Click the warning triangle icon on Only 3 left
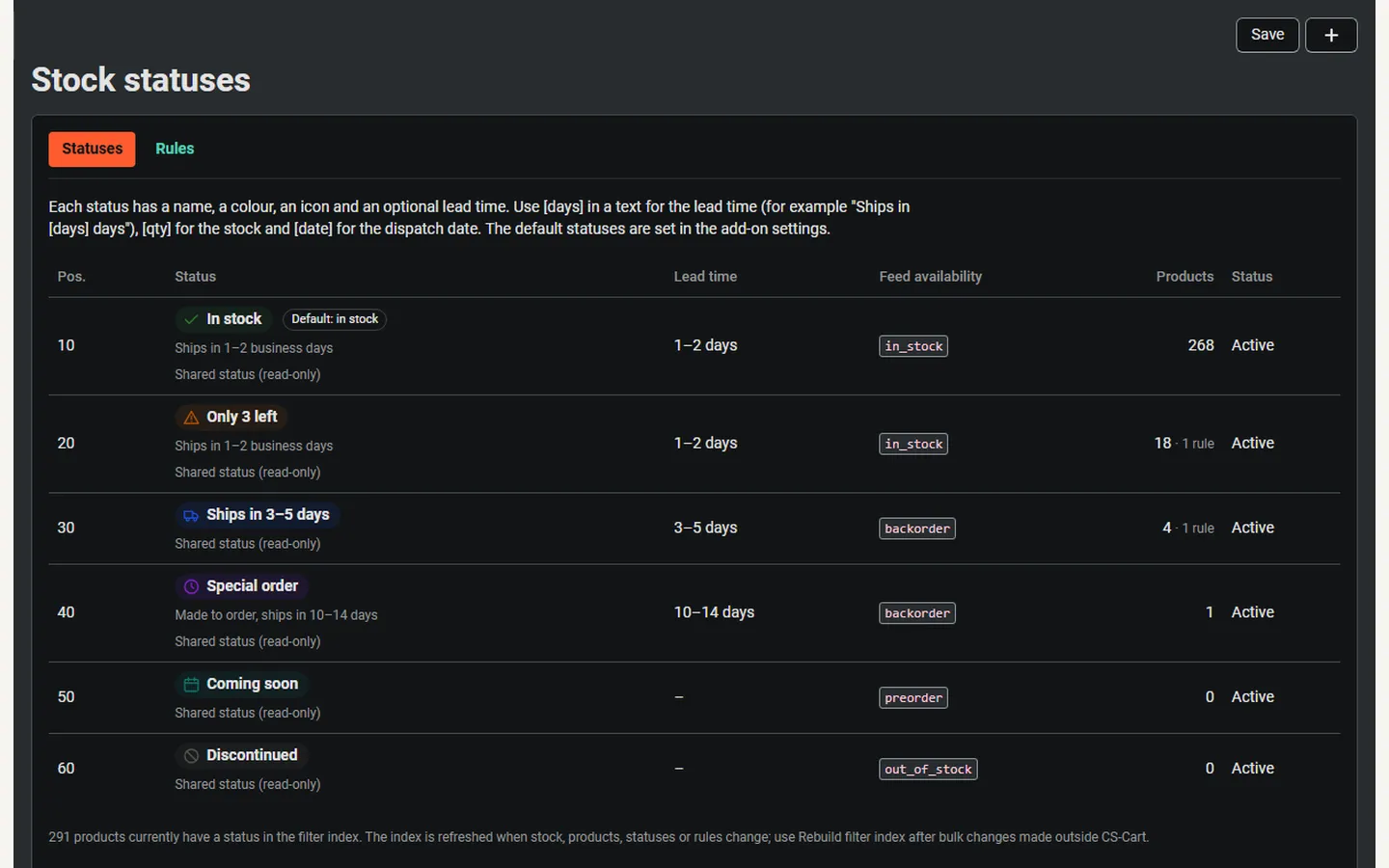Image resolution: width=1389 pixels, height=868 pixels. point(191,418)
